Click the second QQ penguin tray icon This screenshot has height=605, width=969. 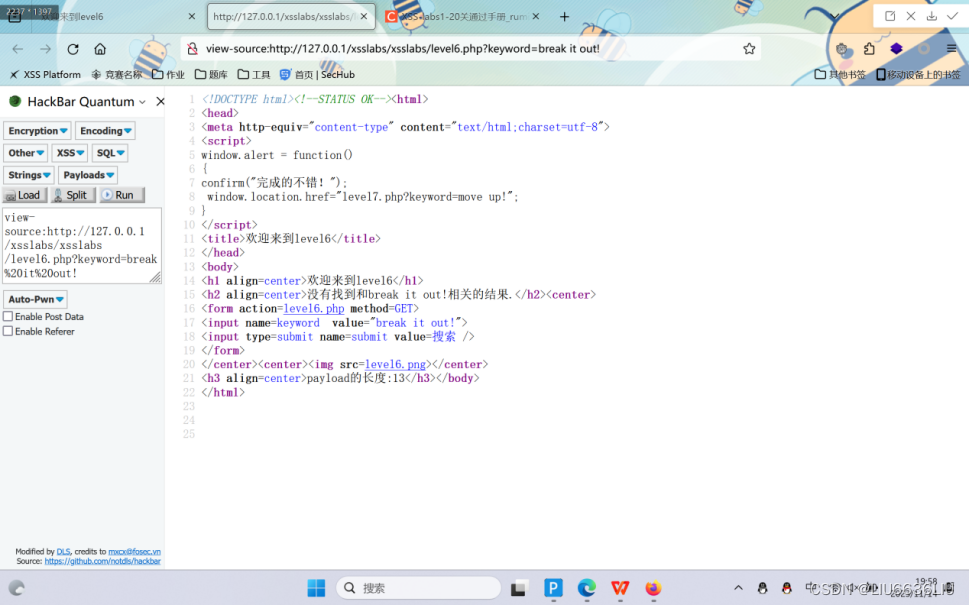click(x=786, y=588)
